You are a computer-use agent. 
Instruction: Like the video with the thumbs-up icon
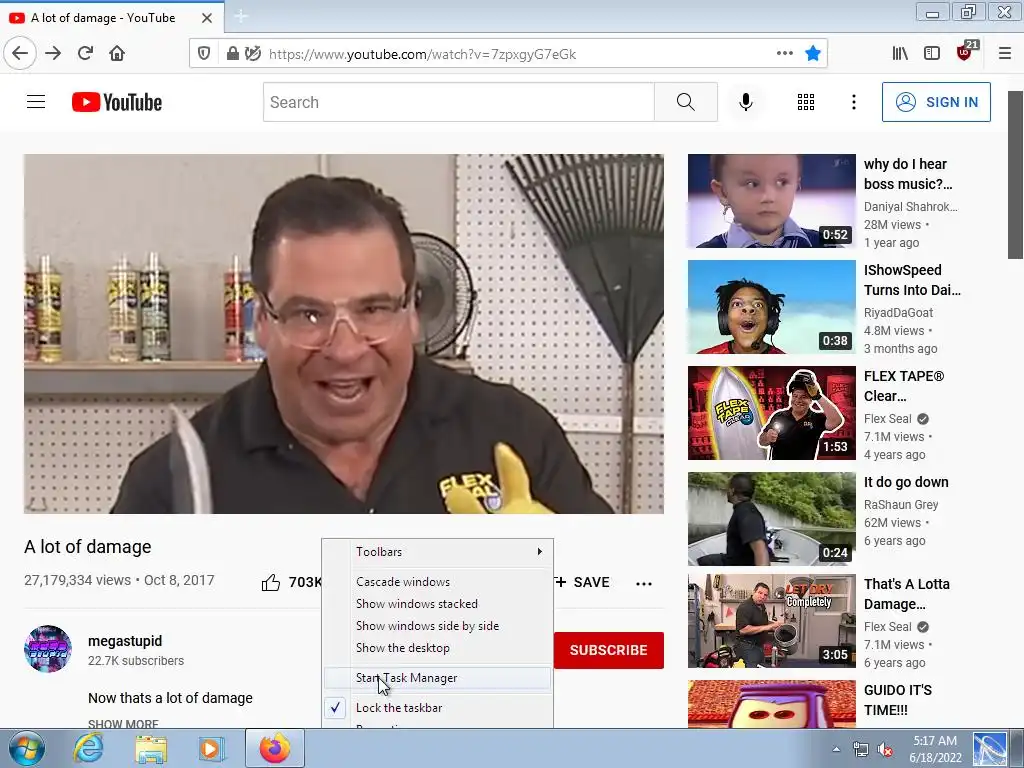(x=271, y=582)
